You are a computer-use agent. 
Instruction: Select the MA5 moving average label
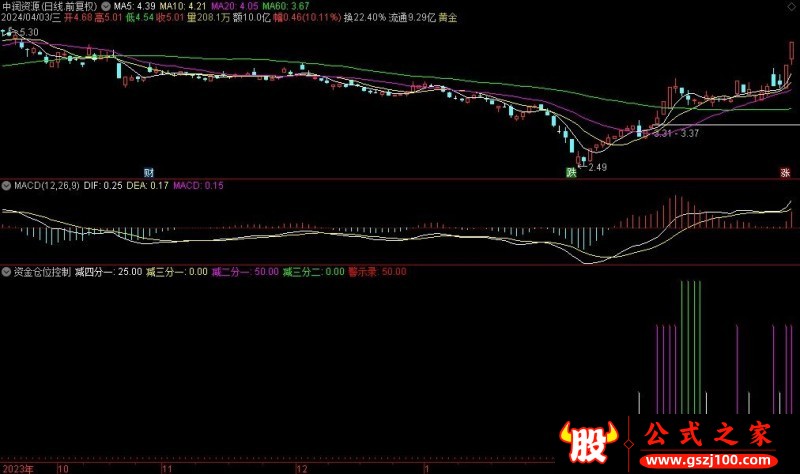137,6
